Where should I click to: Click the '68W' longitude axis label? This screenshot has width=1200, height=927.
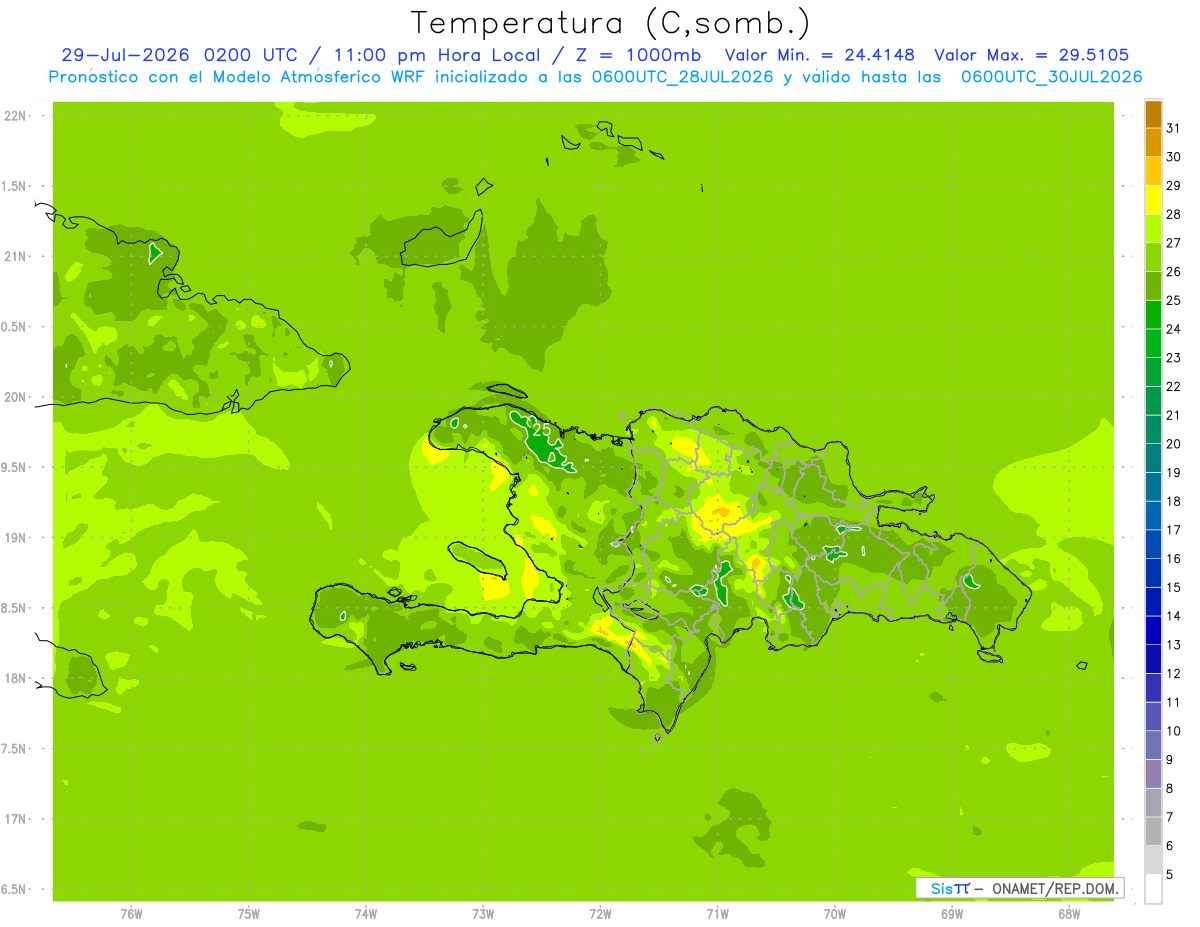(1069, 914)
